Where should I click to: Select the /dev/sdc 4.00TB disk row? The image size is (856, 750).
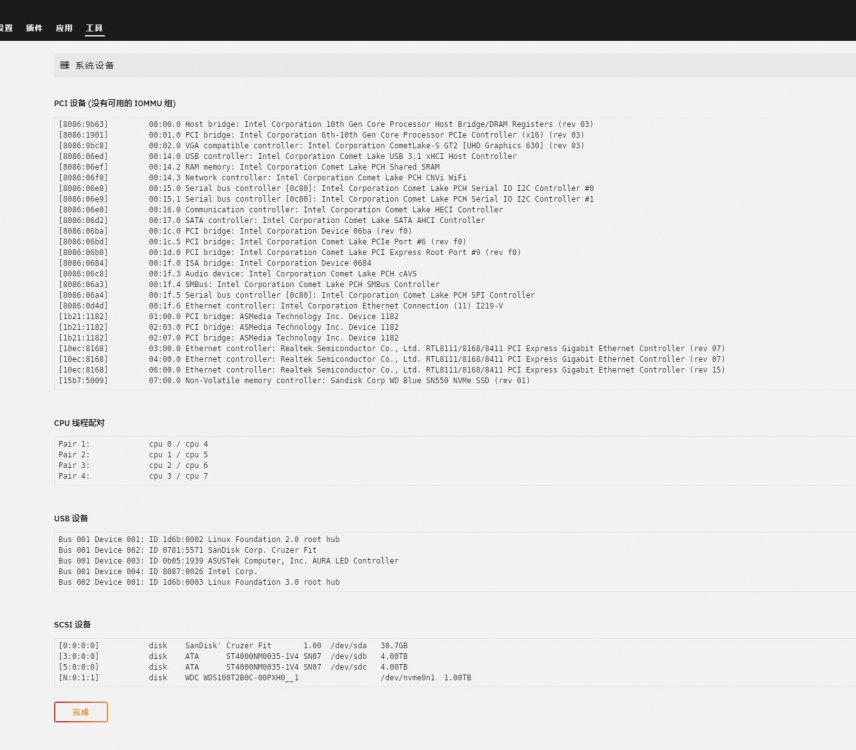click(233, 667)
